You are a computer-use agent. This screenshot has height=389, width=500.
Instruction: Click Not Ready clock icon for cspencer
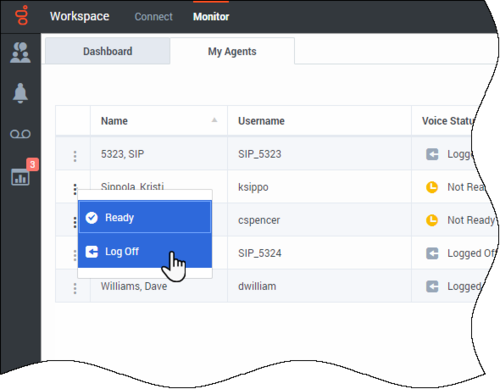pyautogui.click(x=432, y=220)
